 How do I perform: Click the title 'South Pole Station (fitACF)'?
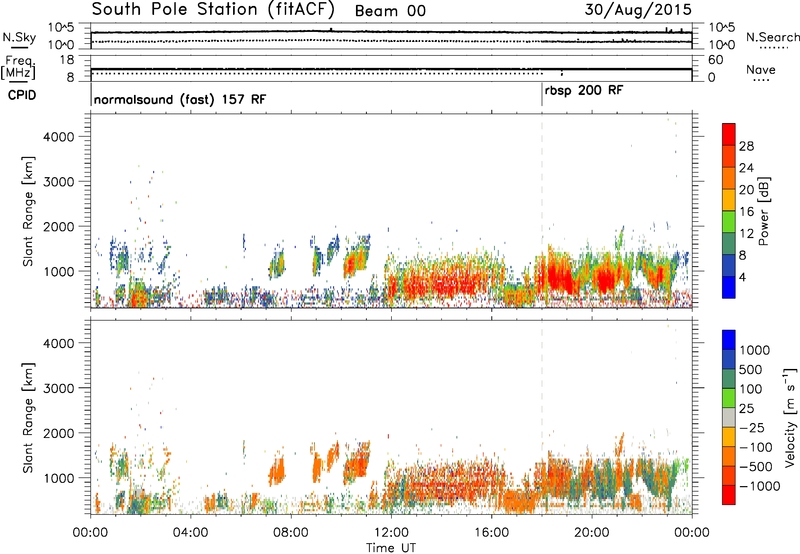tap(213, 10)
